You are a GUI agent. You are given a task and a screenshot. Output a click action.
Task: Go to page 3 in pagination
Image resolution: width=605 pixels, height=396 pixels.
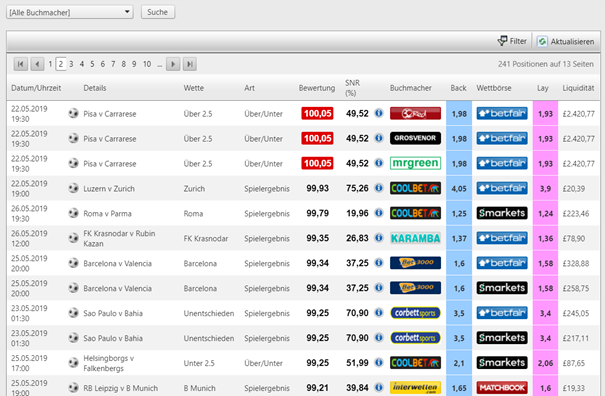71,64
